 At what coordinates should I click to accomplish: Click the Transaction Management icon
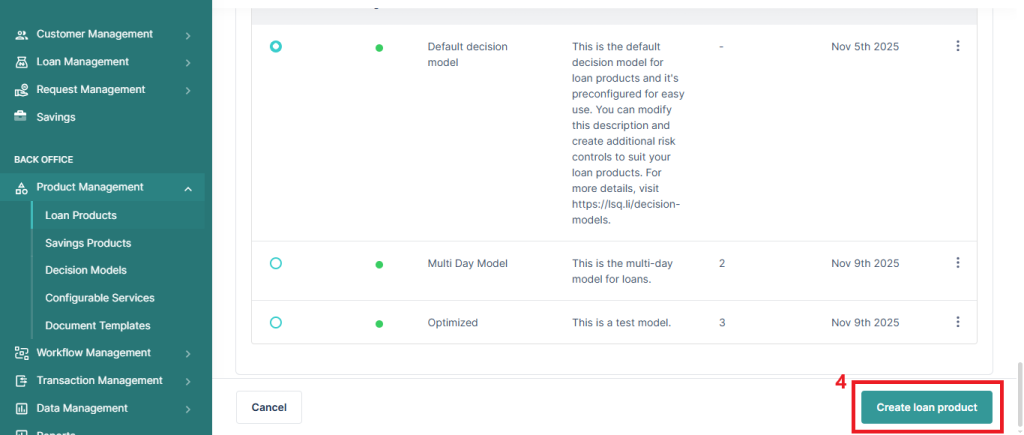pyautogui.click(x=21, y=381)
